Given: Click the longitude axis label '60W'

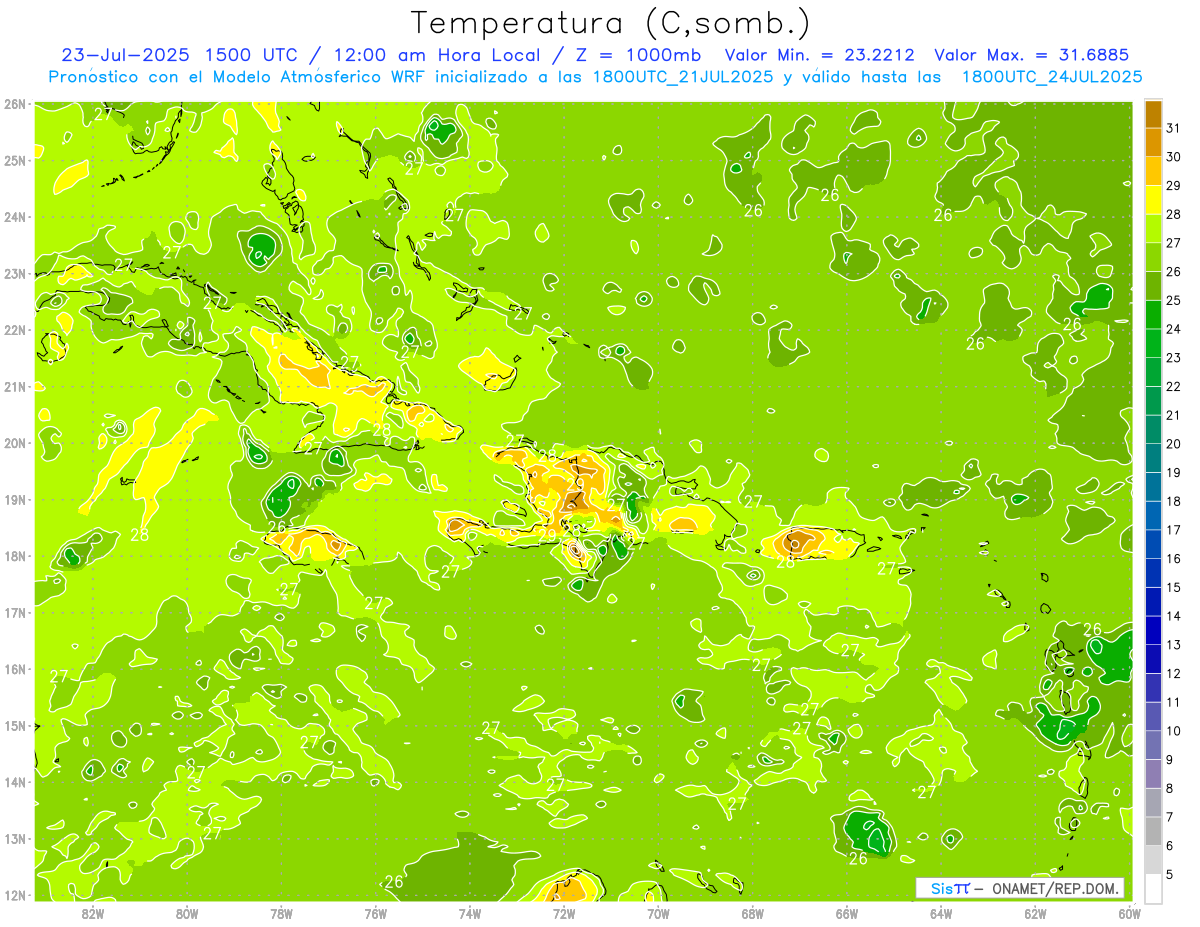Looking at the screenshot, I should click(1130, 912).
